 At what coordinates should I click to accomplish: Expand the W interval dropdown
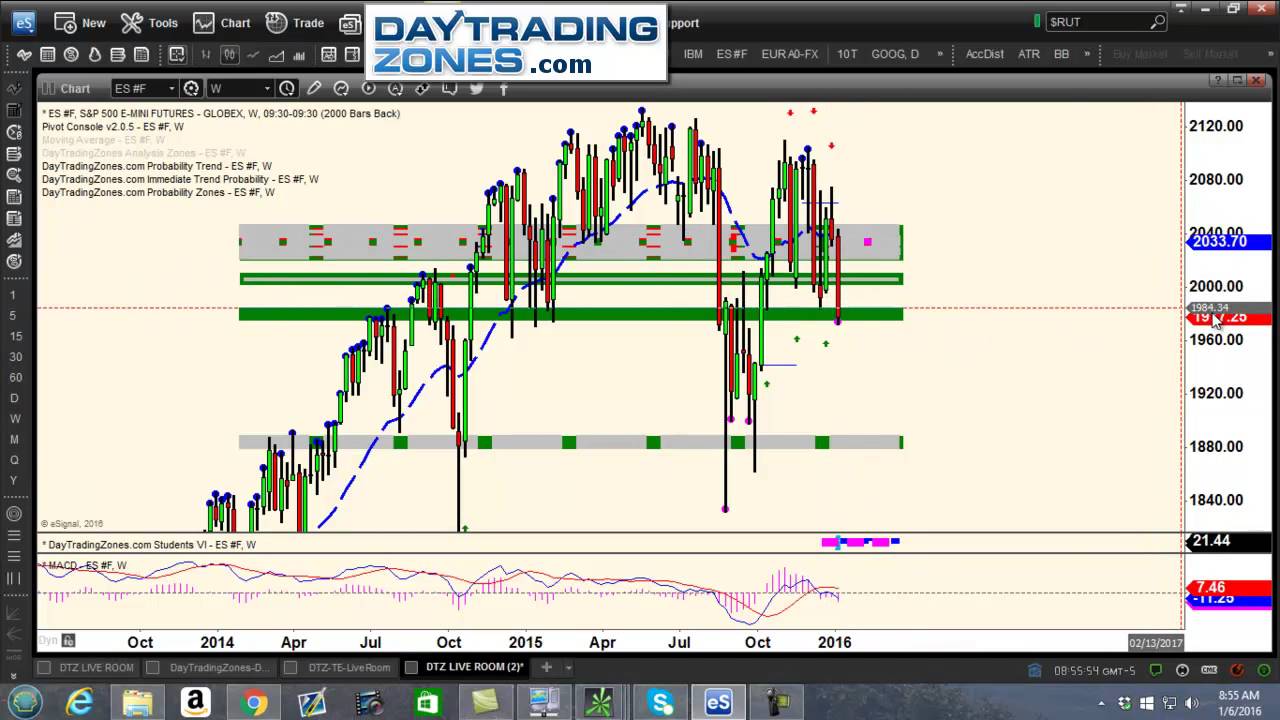[x=265, y=89]
